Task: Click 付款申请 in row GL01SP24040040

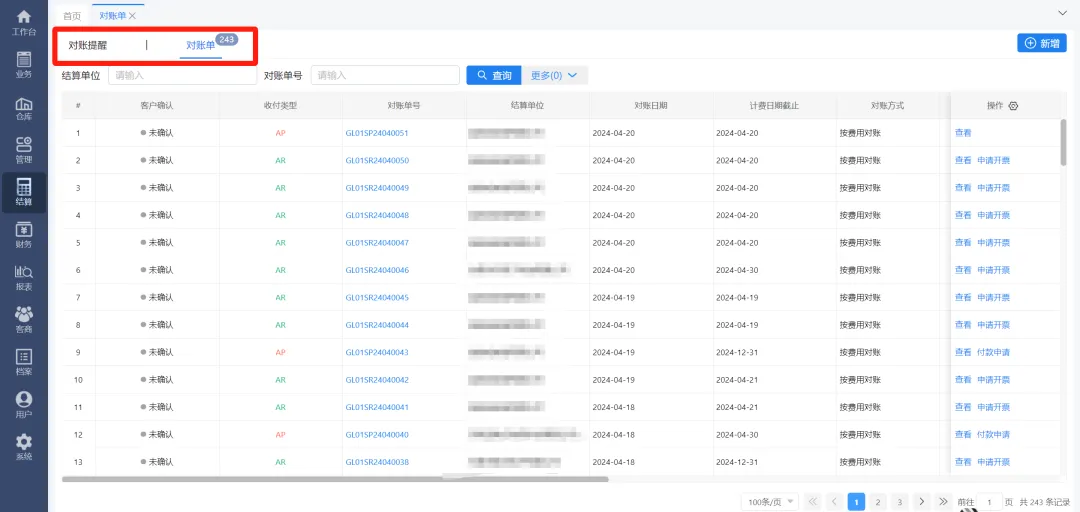Action: tap(993, 435)
